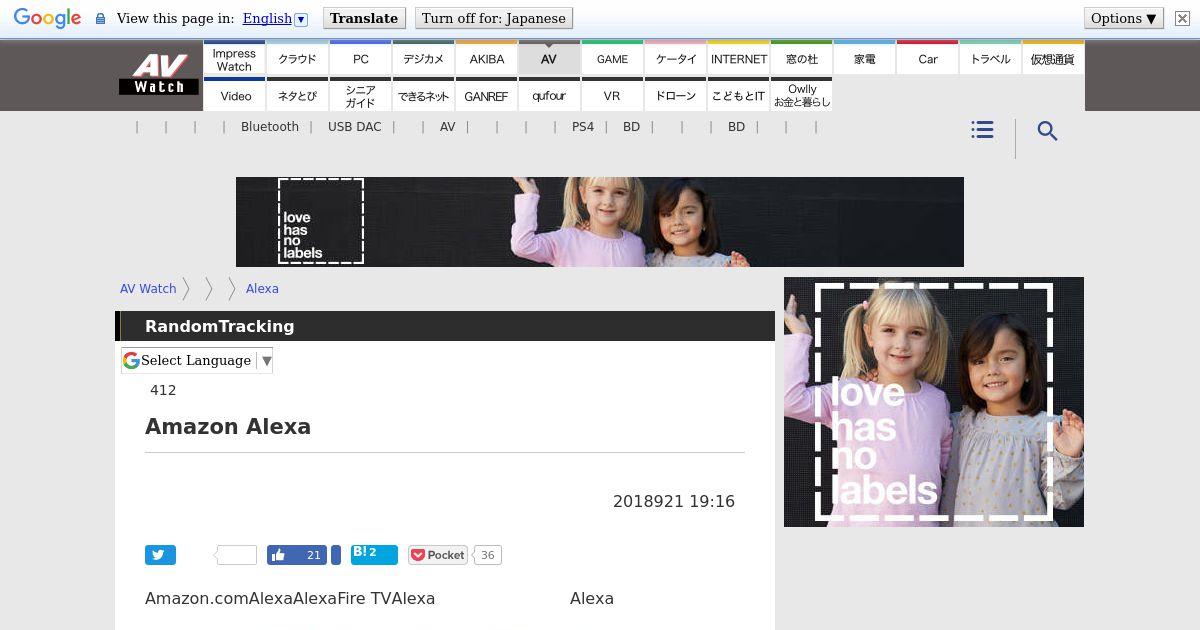The height and width of the screenshot is (630, 1200).
Task: Click the love has no labels sidebar ad
Action: click(x=934, y=402)
